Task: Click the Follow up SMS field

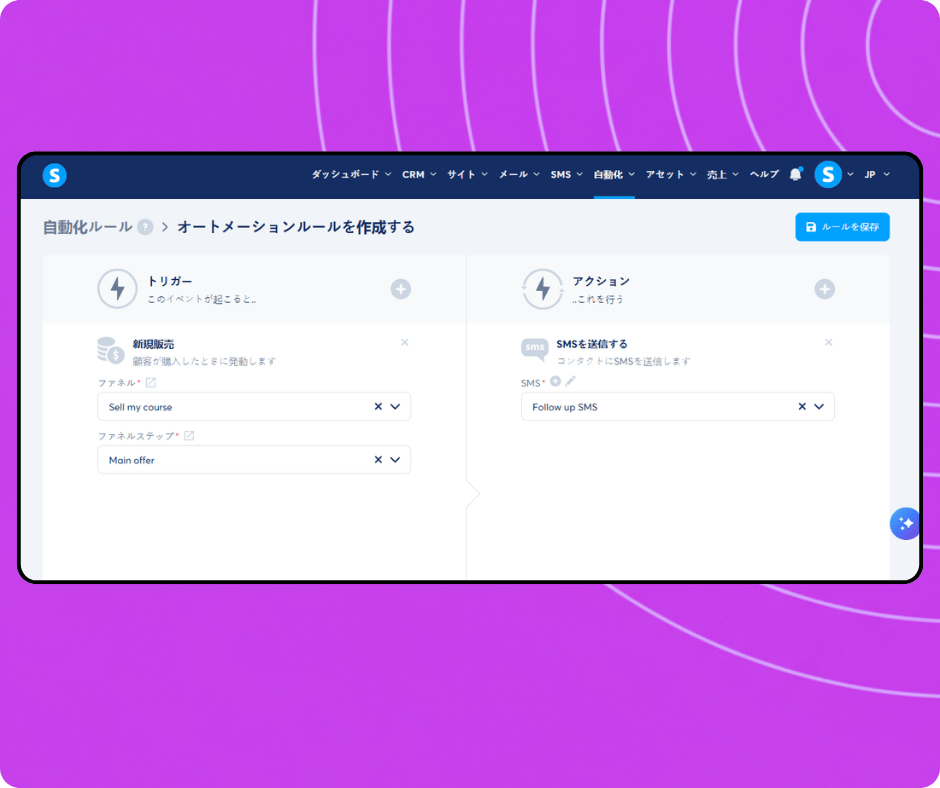Action: [x=677, y=407]
